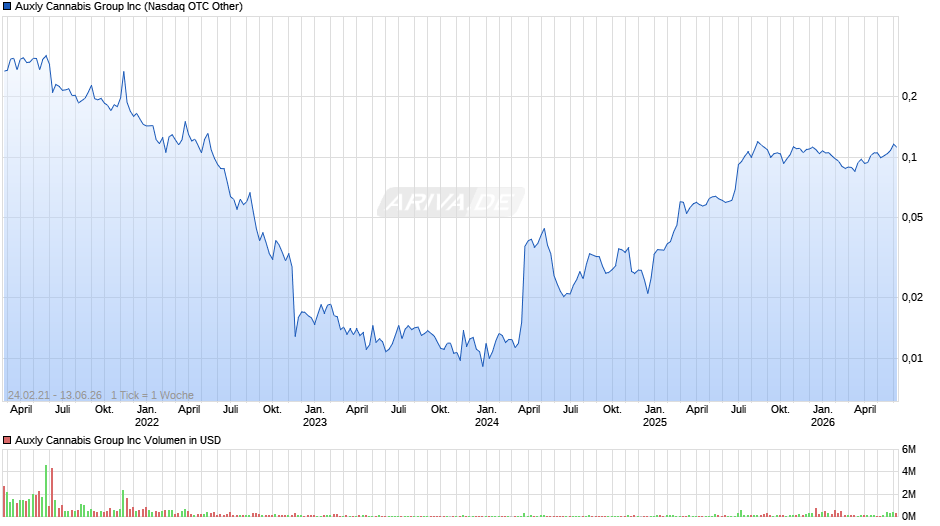
Task: Click the 2024 year label on time axis
Action: click(x=487, y=422)
